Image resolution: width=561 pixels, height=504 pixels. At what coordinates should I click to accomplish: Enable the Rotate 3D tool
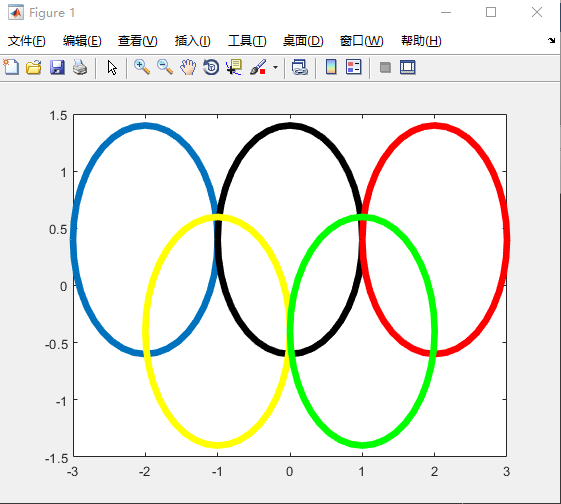pos(211,67)
